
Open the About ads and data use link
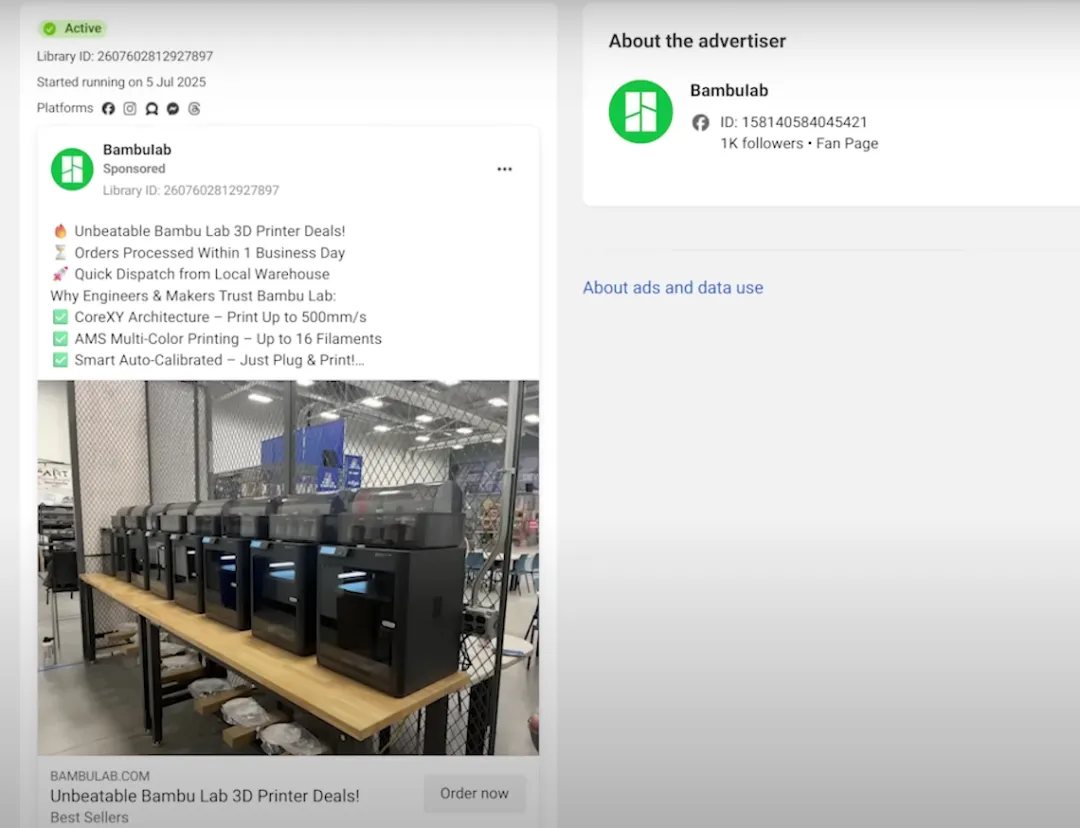tap(673, 287)
